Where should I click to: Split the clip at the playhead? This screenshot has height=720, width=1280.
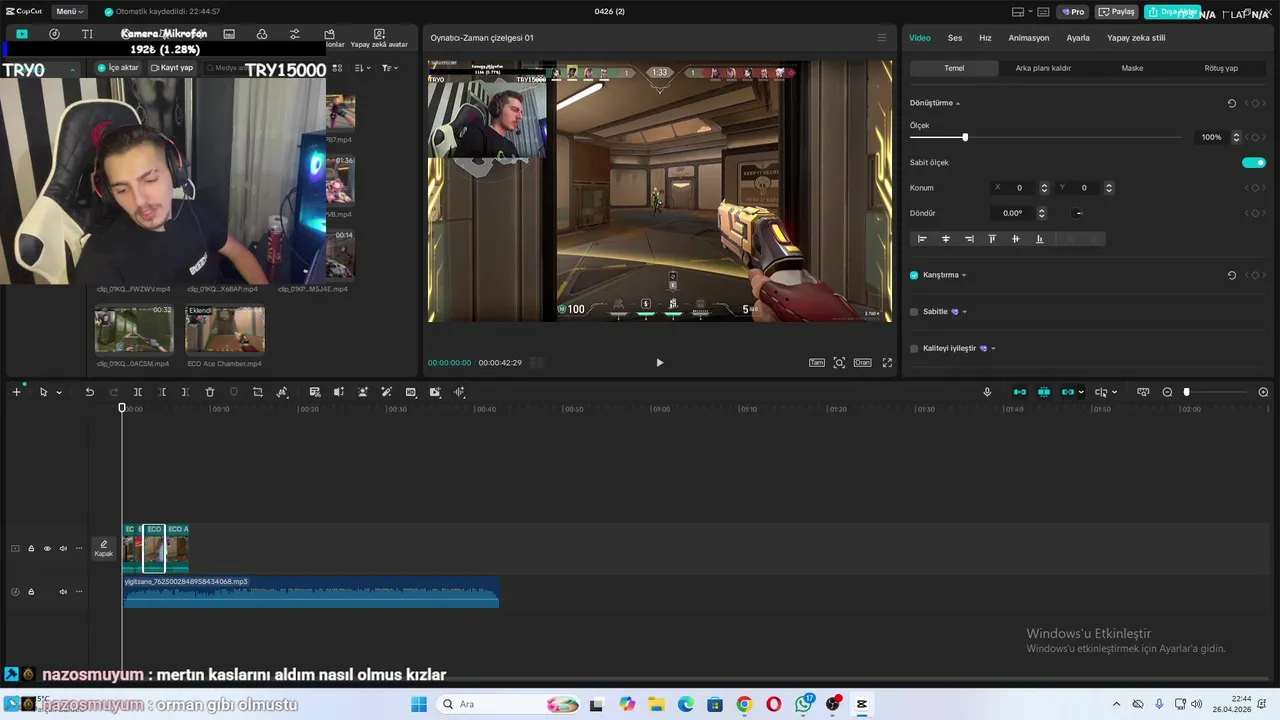click(138, 392)
